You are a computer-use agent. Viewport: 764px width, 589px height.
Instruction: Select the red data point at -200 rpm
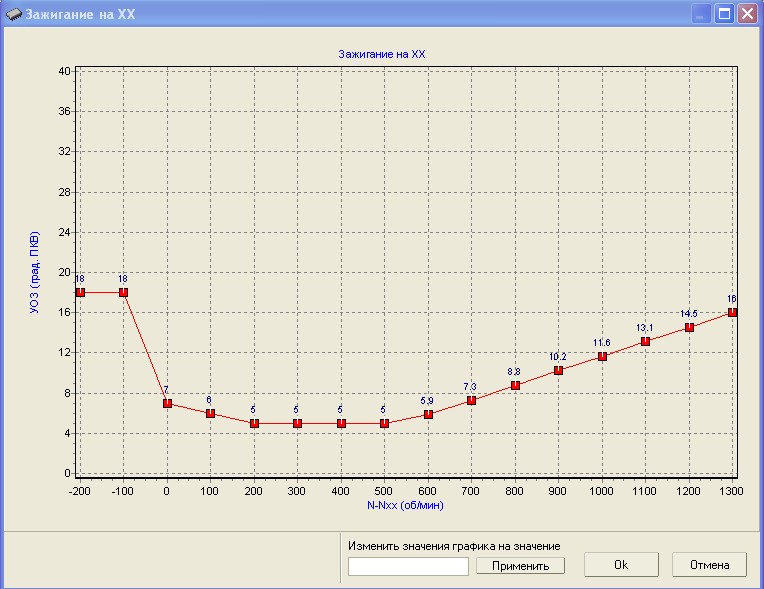coord(80,292)
